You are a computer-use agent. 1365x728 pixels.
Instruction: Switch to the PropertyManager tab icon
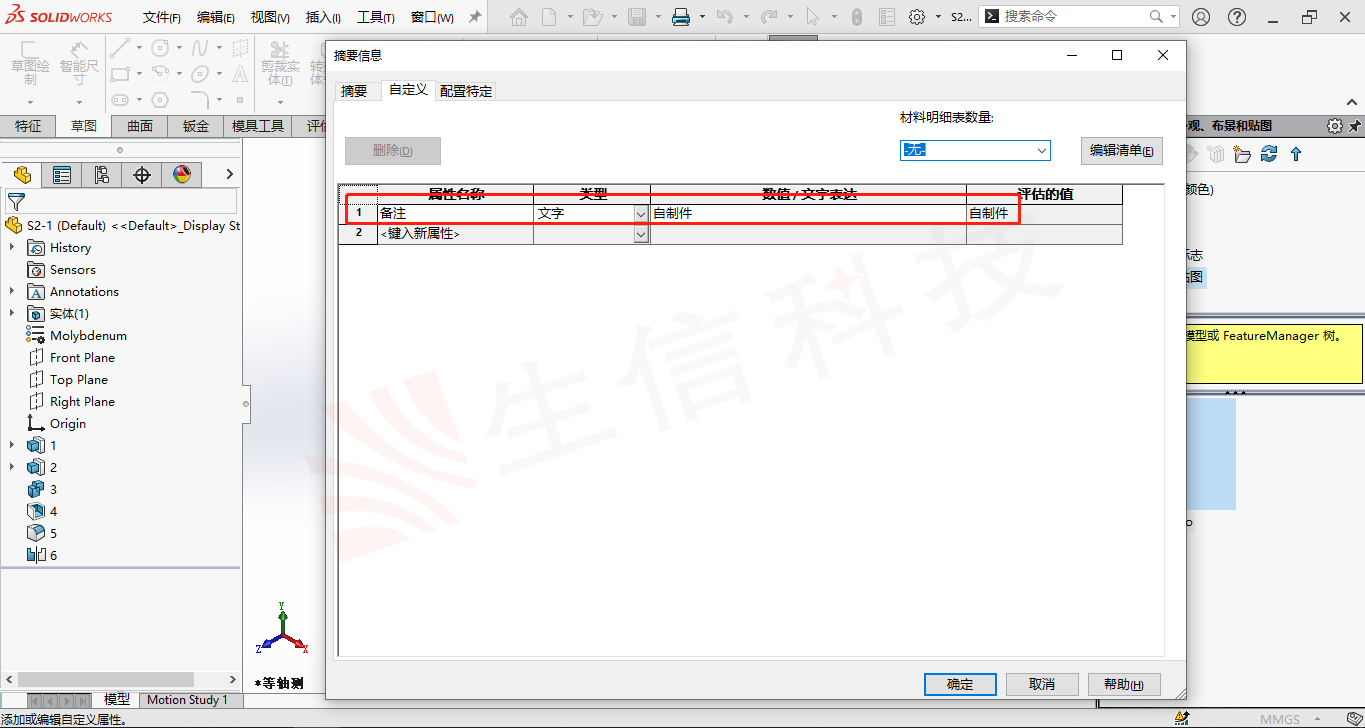[62, 175]
